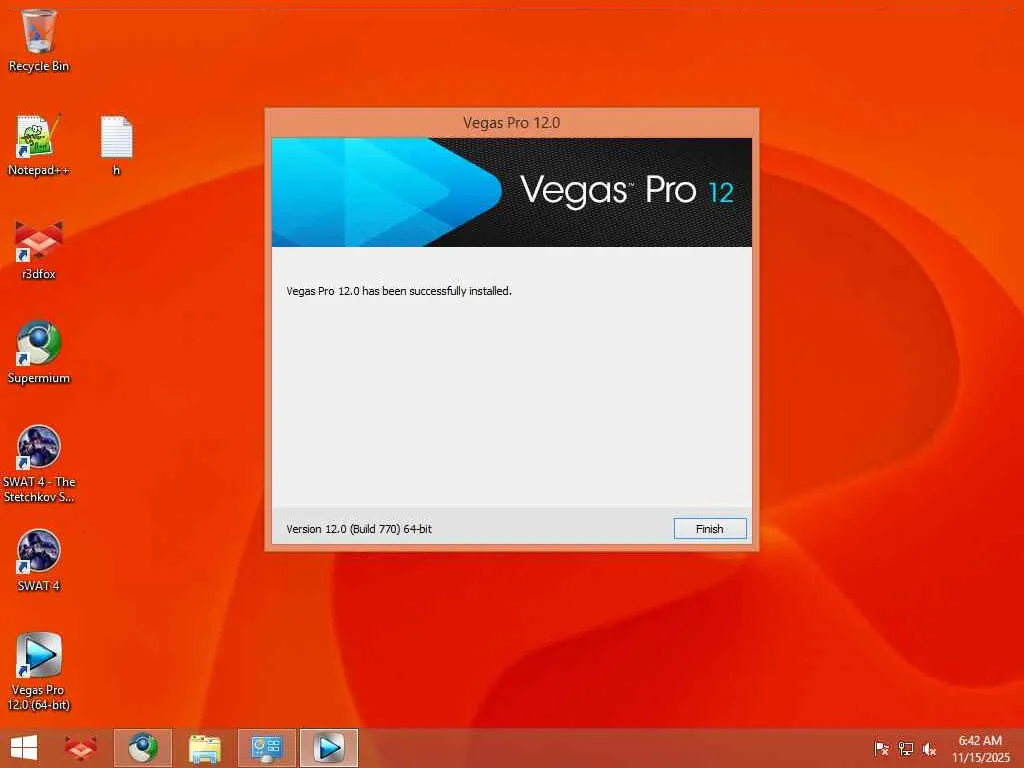
Task: Click the Vegas Pro 12 banner image
Action: [511, 192]
